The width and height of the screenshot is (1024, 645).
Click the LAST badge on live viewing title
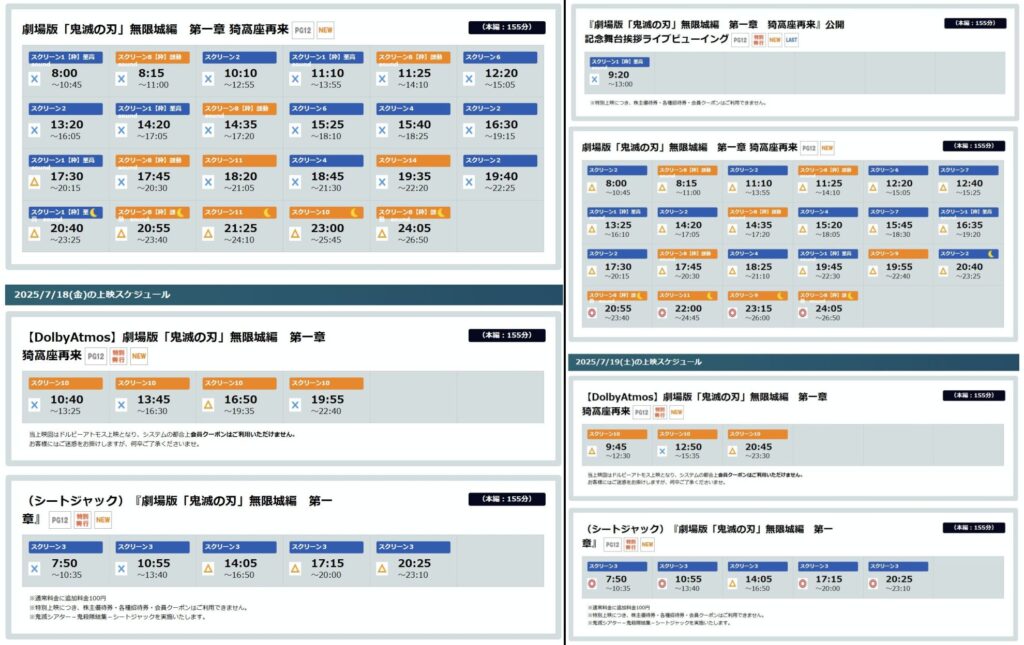click(791, 40)
